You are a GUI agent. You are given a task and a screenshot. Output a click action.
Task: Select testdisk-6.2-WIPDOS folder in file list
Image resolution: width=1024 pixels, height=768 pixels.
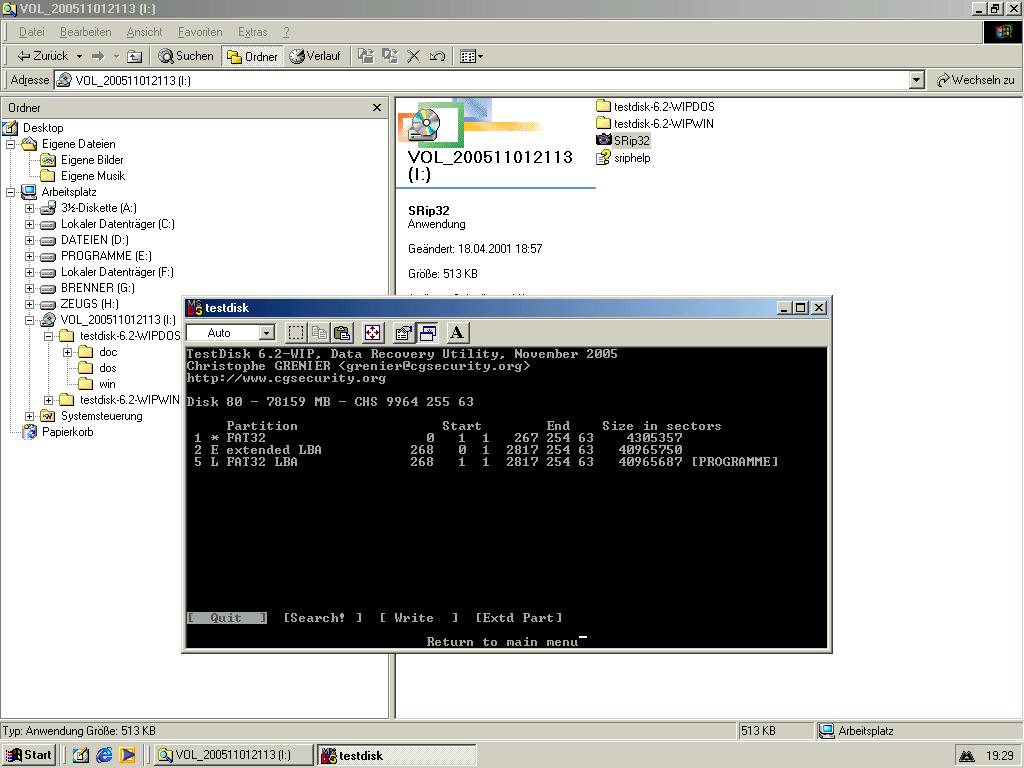point(664,106)
